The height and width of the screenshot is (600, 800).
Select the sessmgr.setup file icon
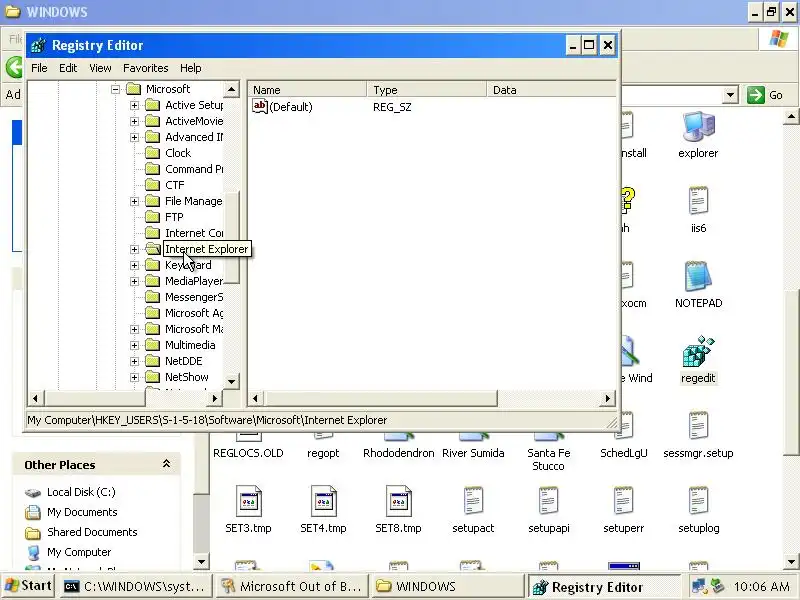[698, 426]
